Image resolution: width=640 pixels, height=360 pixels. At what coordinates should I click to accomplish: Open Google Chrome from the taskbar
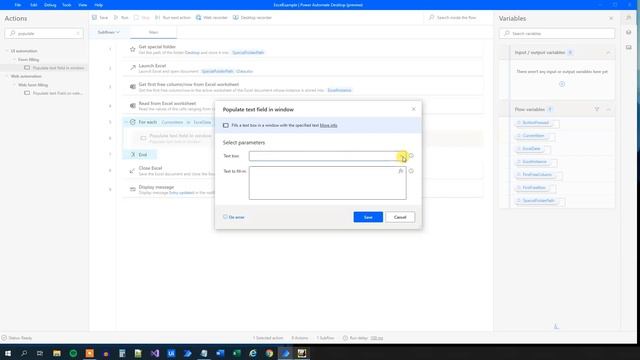269,353
